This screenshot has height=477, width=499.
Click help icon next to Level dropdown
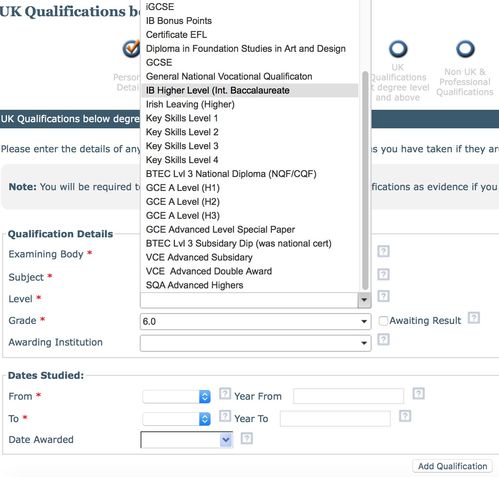[x=383, y=296]
